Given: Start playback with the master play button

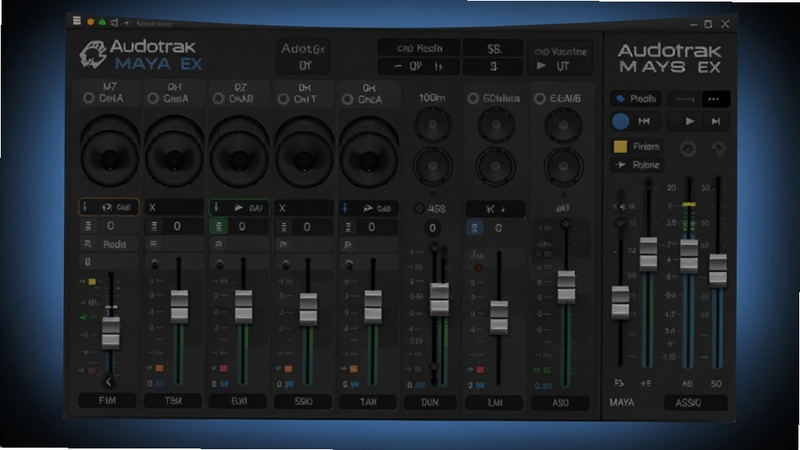Looking at the screenshot, I should tap(689, 121).
